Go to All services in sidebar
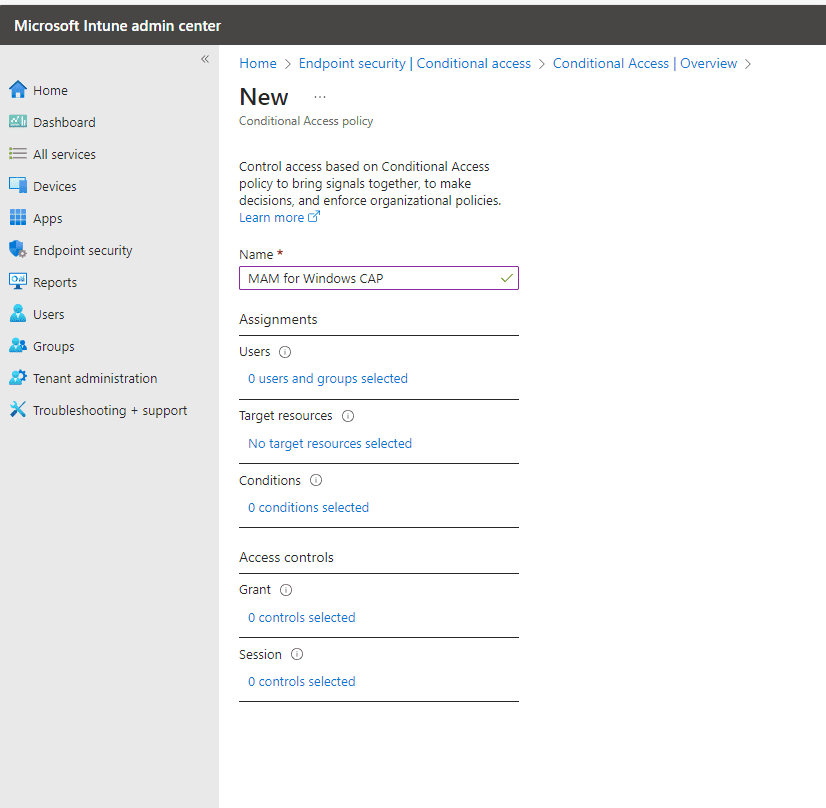The image size is (826, 808). [x=64, y=154]
